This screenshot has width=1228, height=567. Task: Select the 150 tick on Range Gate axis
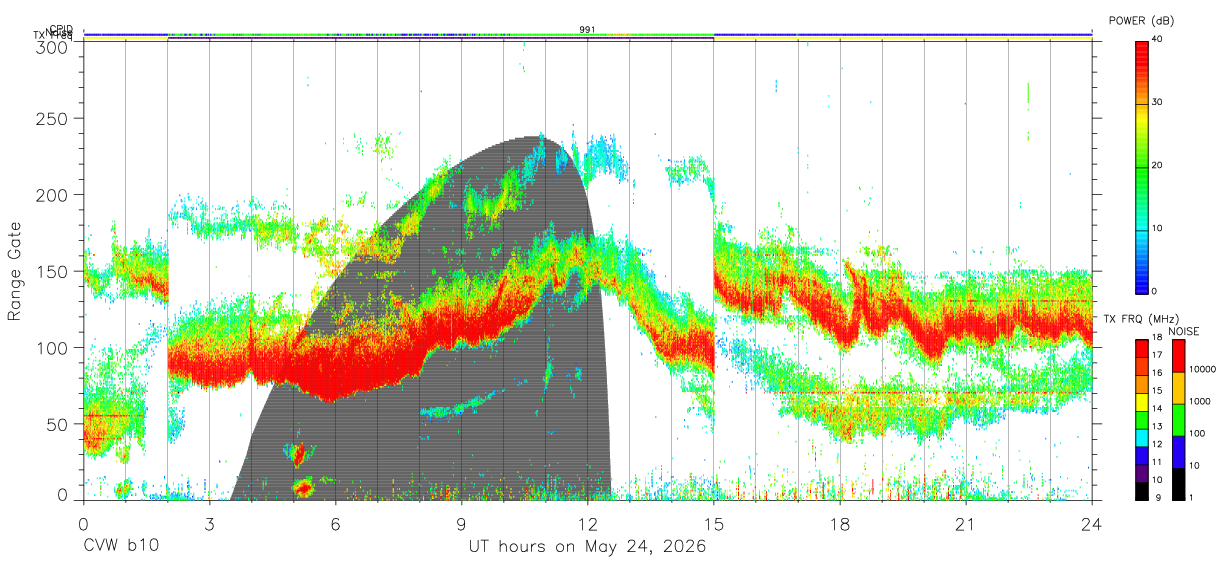pyautogui.click(x=53, y=271)
